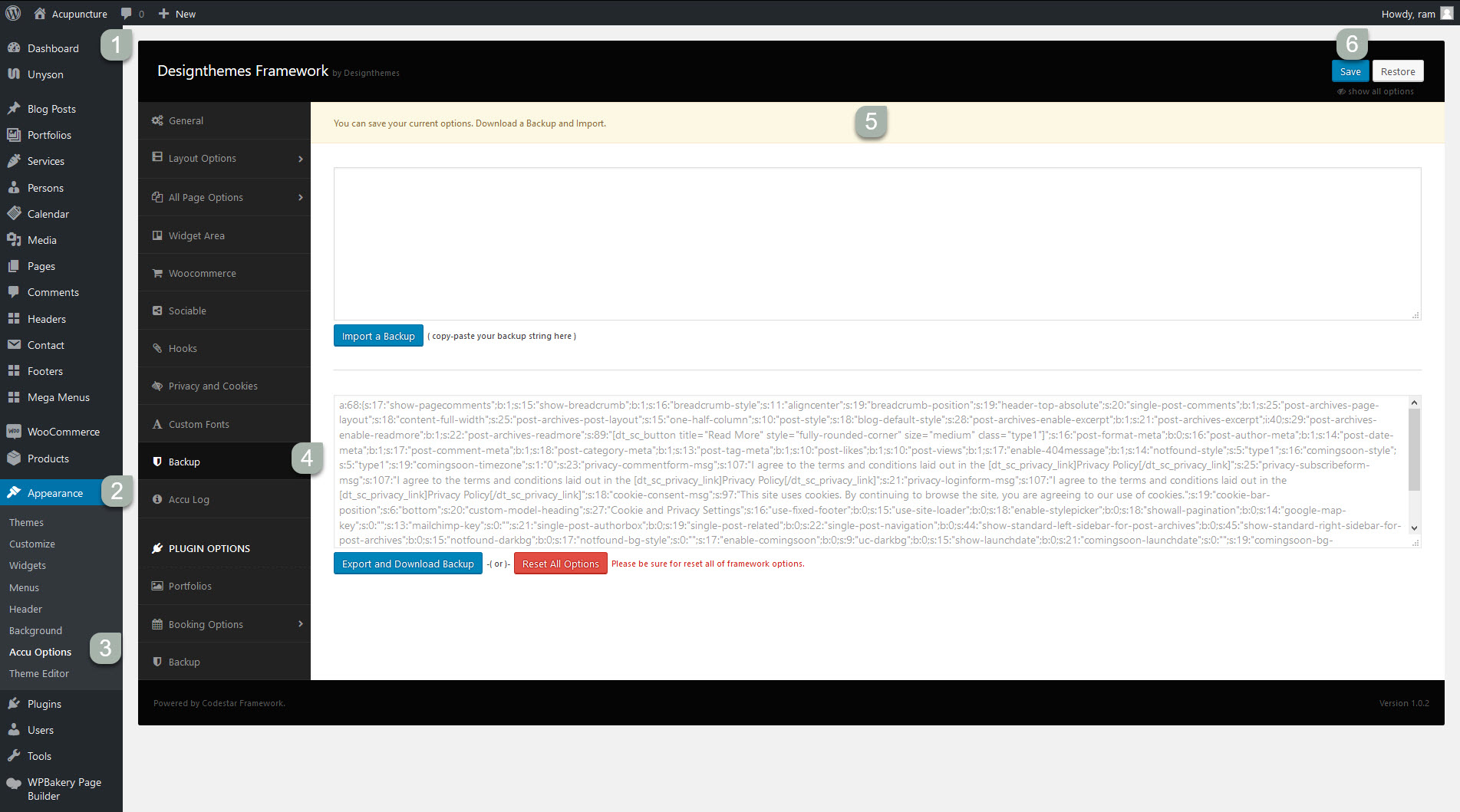Click Export and Download Backup
1460x812 pixels.
click(408, 564)
